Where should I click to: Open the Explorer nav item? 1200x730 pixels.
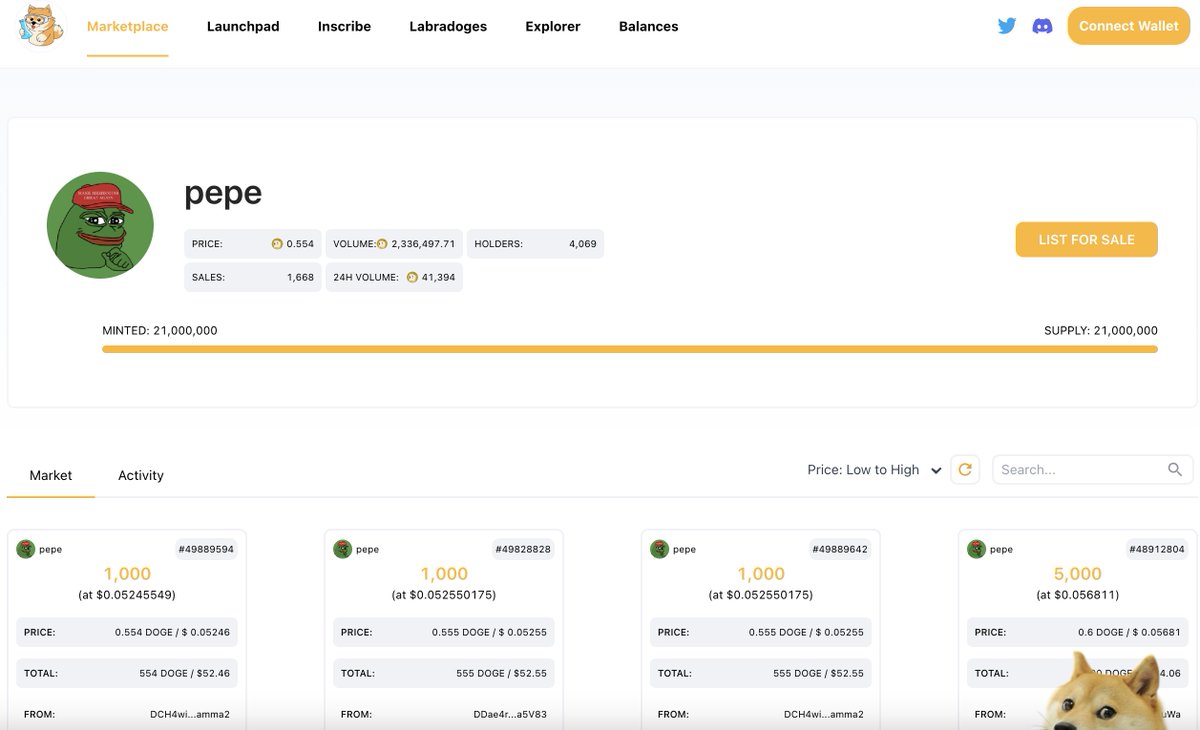click(x=553, y=27)
